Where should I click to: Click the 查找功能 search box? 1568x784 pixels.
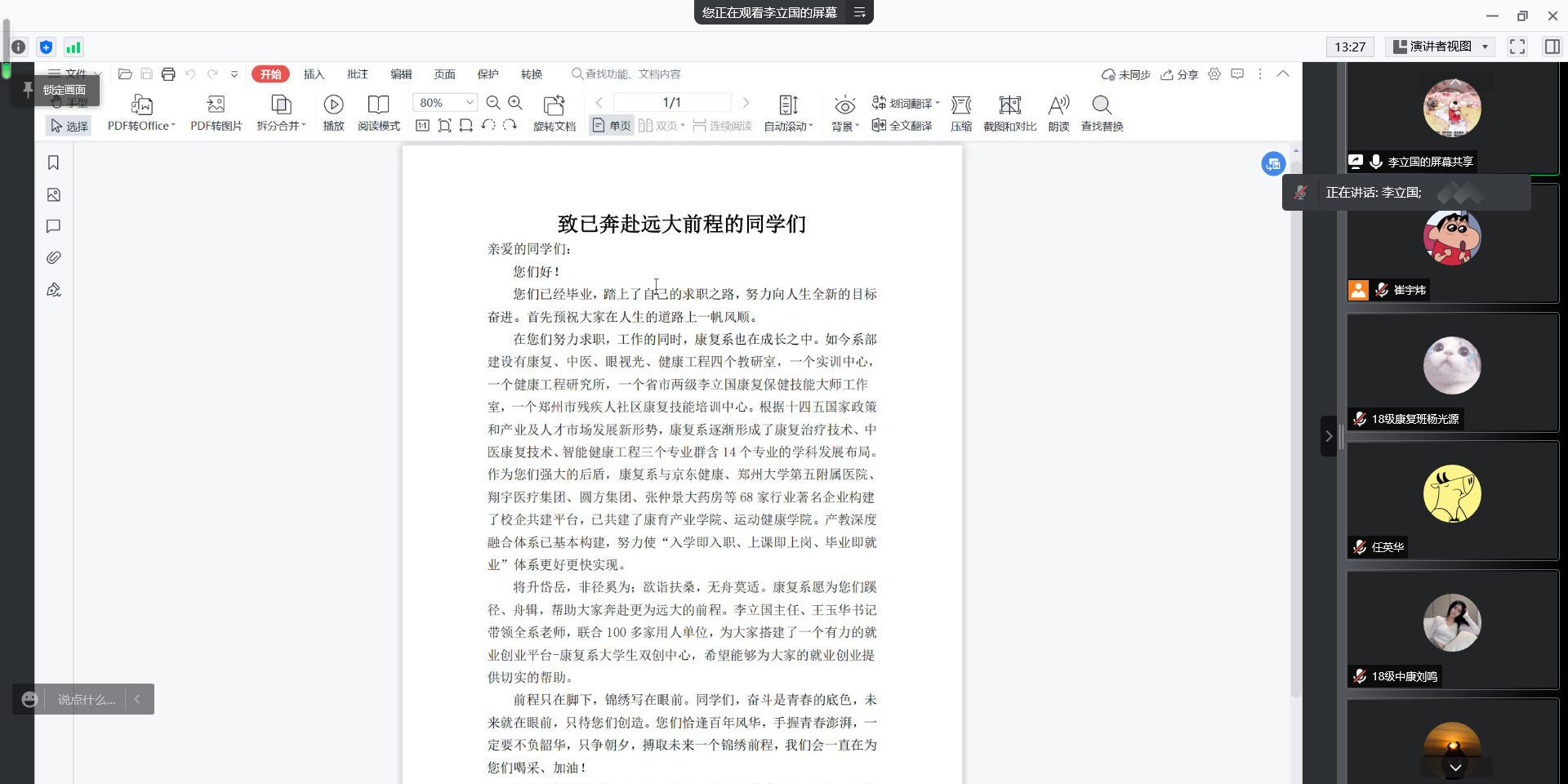click(626, 74)
